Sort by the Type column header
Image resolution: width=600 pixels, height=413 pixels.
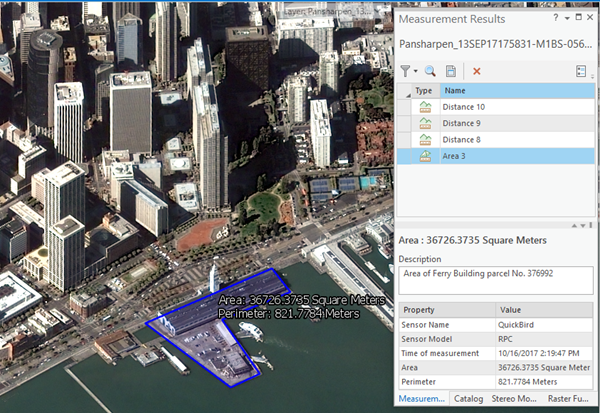click(x=424, y=91)
